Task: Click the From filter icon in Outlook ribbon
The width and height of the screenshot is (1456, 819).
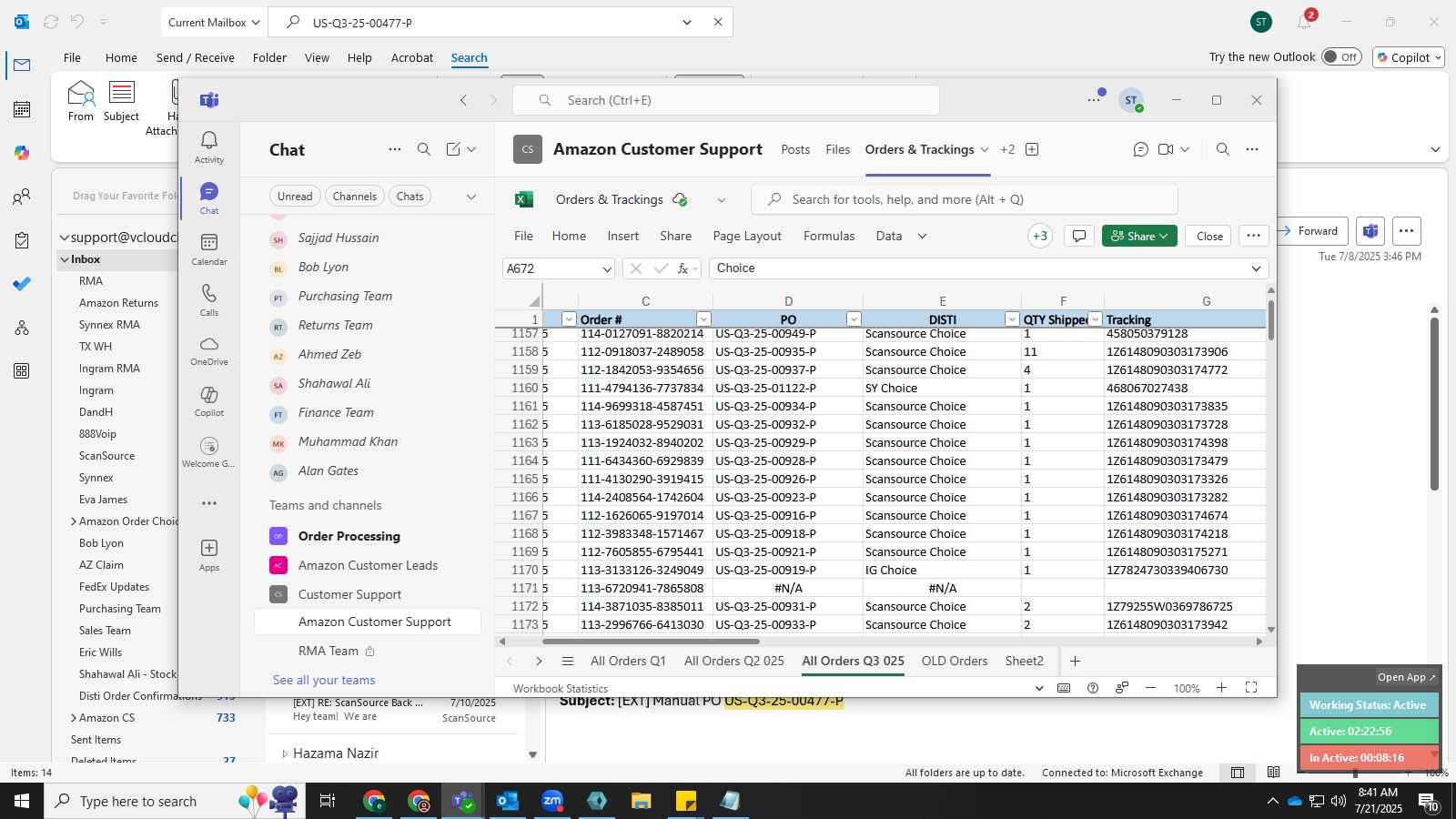Action: point(81,100)
